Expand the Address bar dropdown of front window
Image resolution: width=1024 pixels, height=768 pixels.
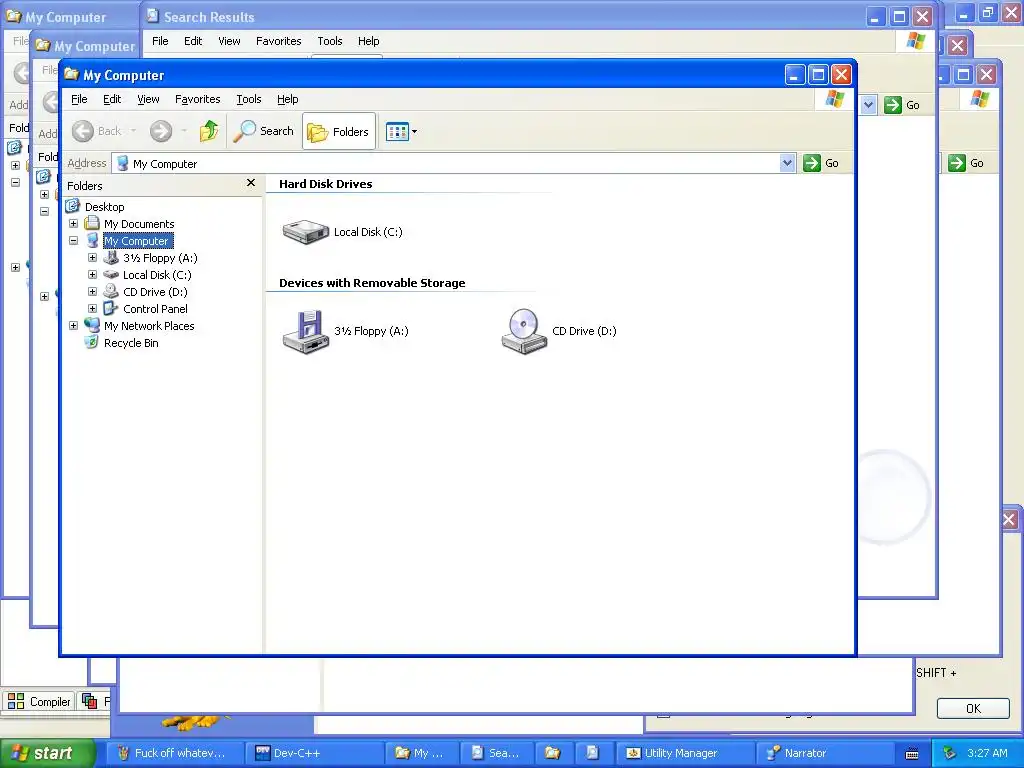[788, 163]
